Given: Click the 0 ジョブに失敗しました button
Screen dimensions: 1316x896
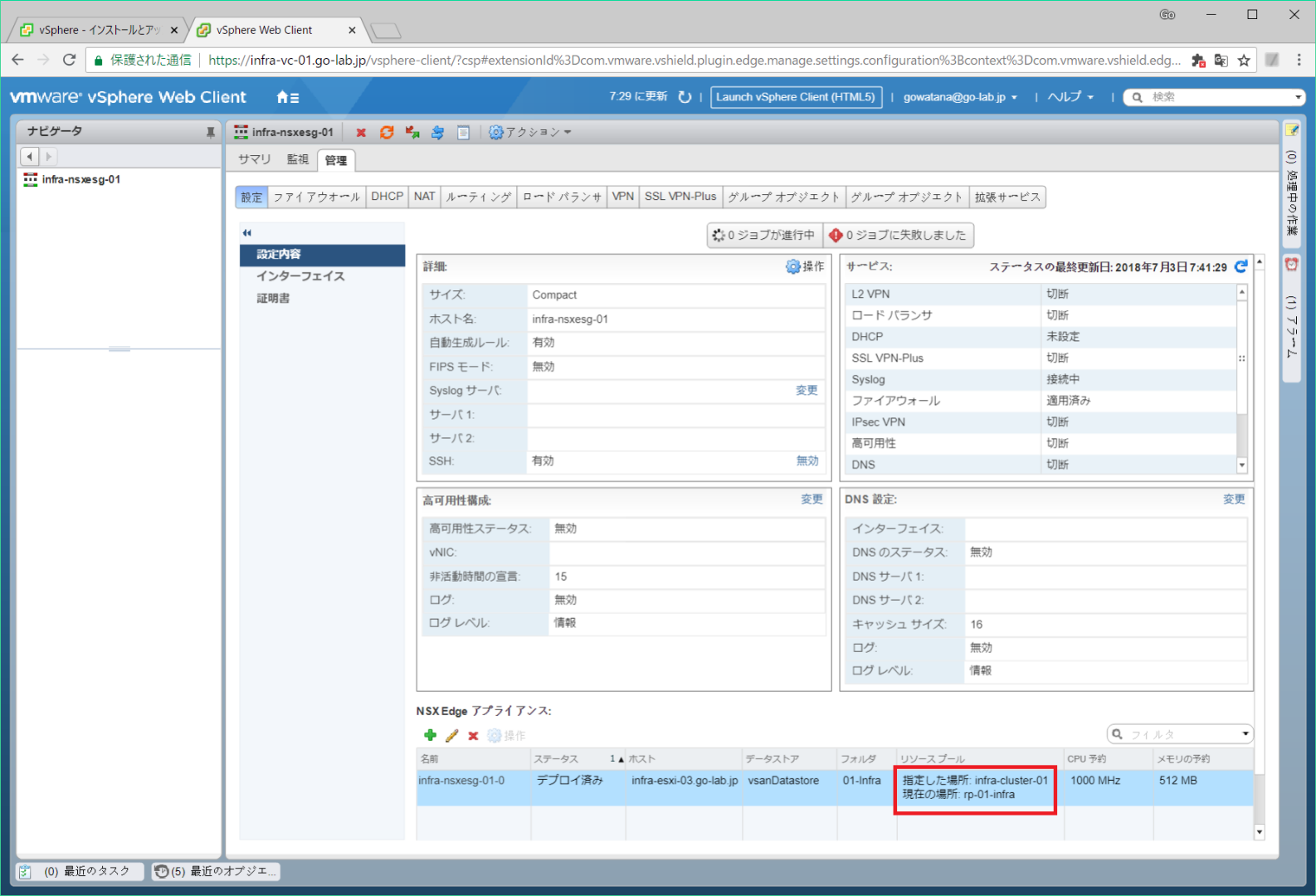Looking at the screenshot, I should 899,236.
